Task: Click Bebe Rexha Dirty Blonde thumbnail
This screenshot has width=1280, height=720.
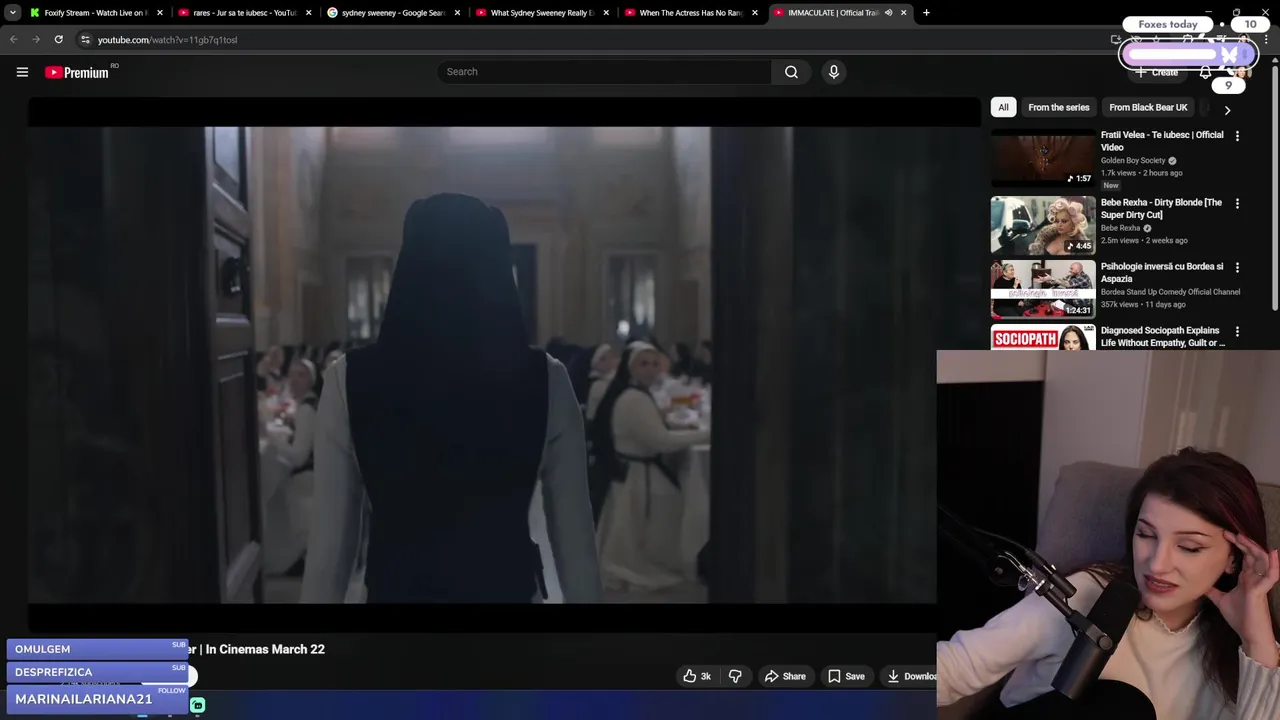Action: click(1043, 225)
